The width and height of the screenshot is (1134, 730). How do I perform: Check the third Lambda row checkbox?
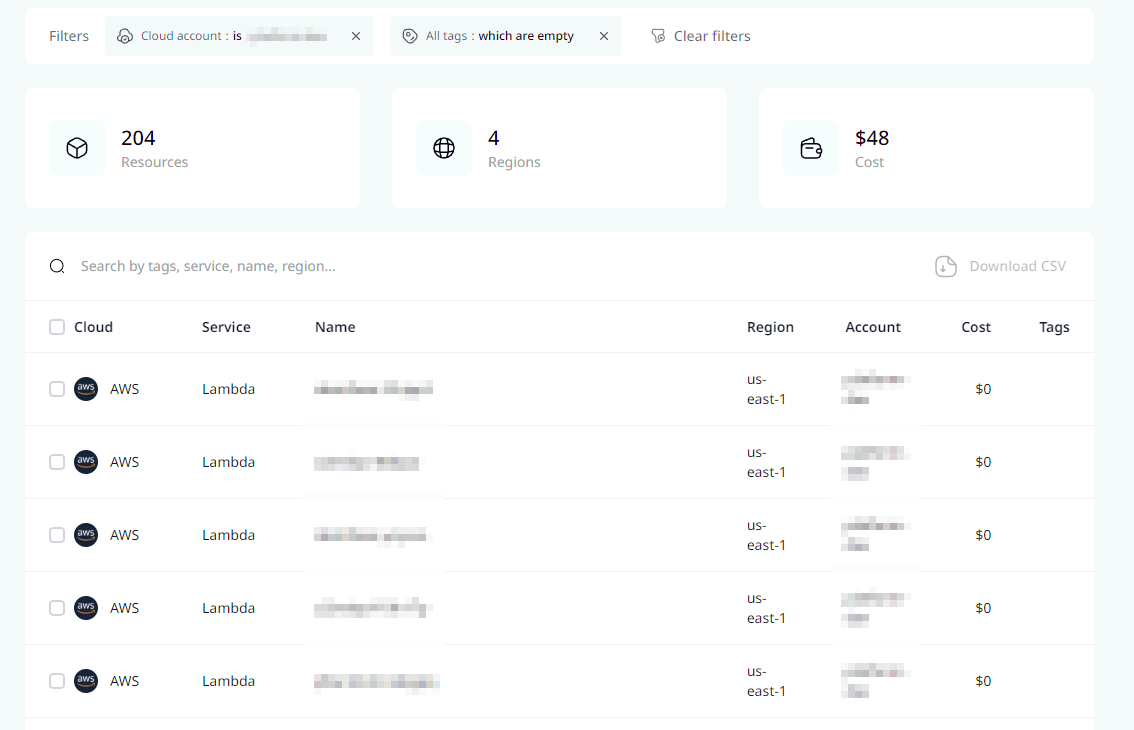pyautogui.click(x=56, y=535)
